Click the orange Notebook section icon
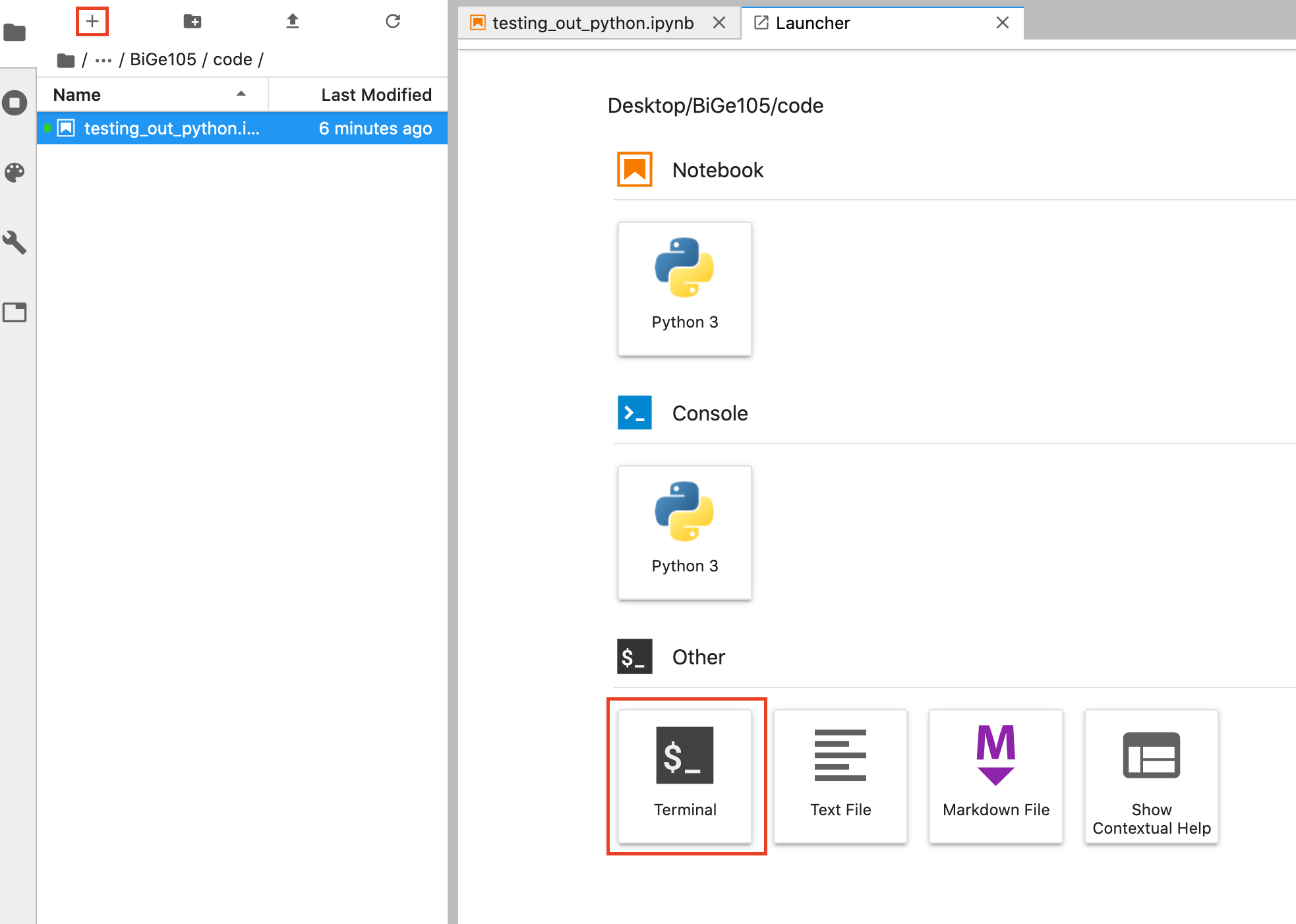Image resolution: width=1296 pixels, height=924 pixels. pos(635,169)
